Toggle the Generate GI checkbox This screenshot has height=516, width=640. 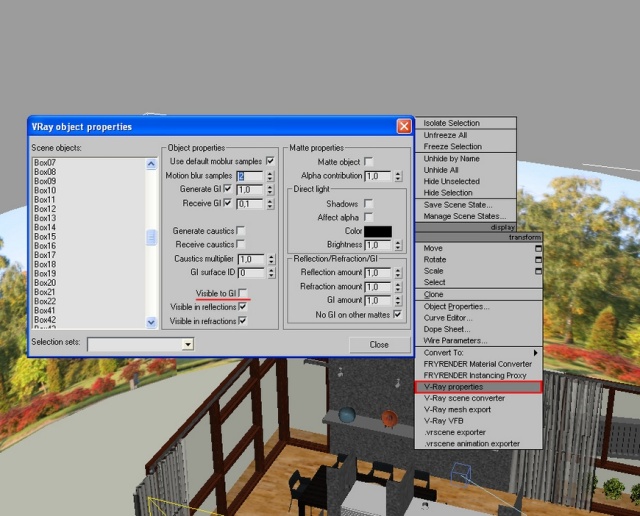click(x=228, y=189)
